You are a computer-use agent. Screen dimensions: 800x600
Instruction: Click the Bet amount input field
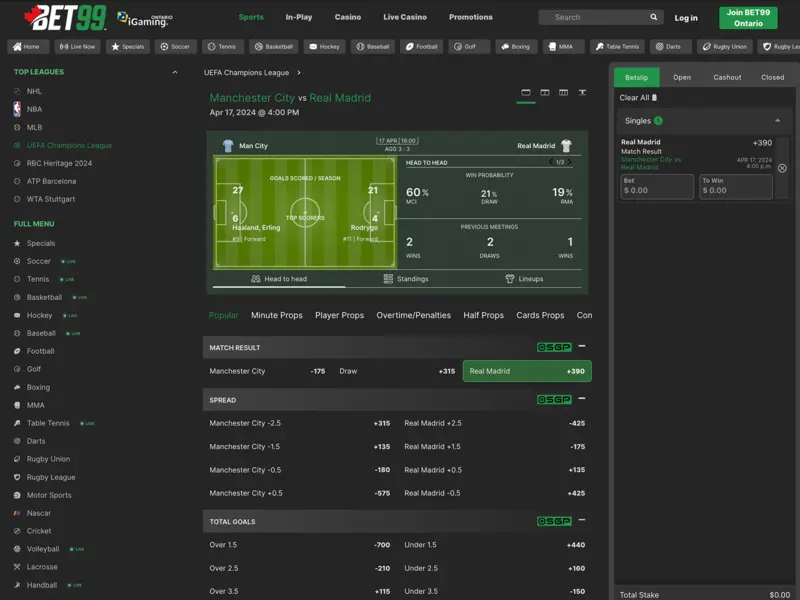pos(656,187)
